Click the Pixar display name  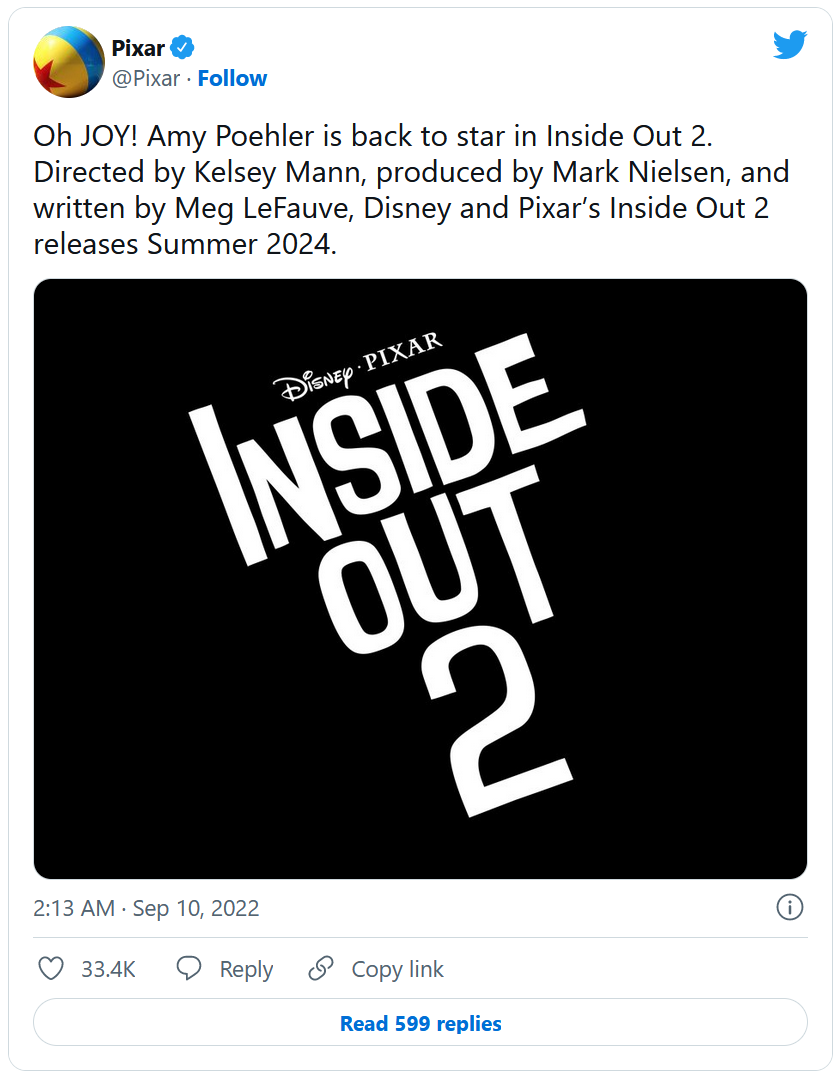click(138, 47)
